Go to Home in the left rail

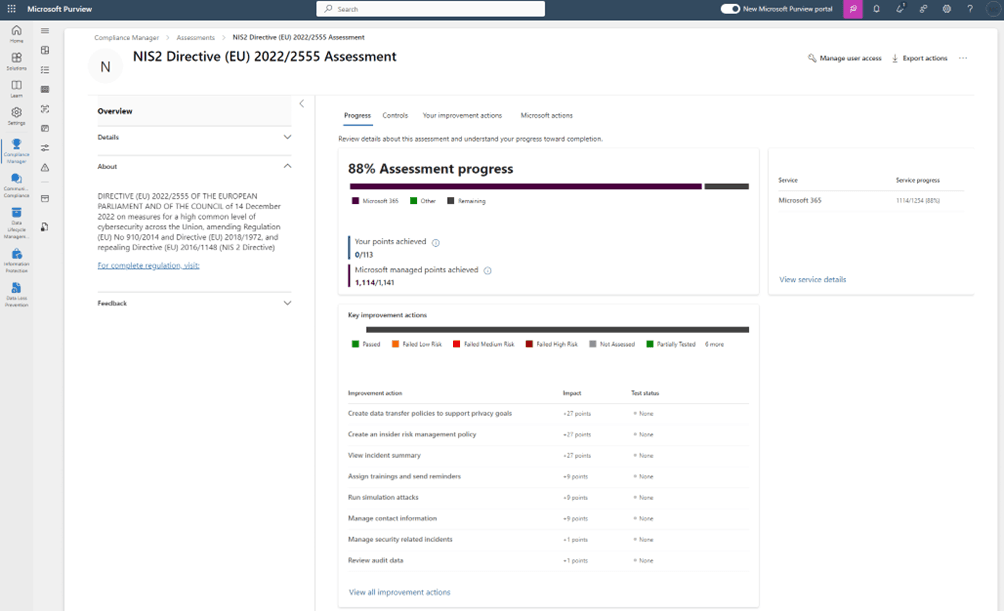[17, 33]
